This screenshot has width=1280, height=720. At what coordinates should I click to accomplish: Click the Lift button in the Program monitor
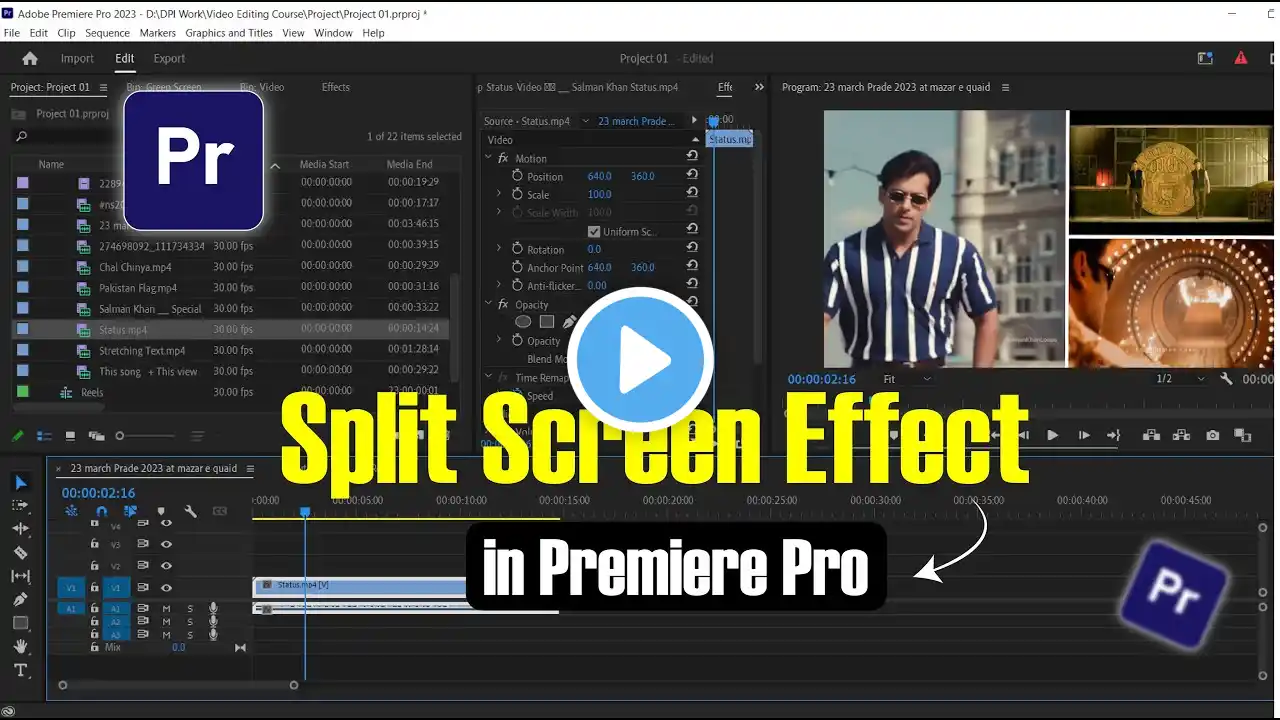[x=1151, y=435]
